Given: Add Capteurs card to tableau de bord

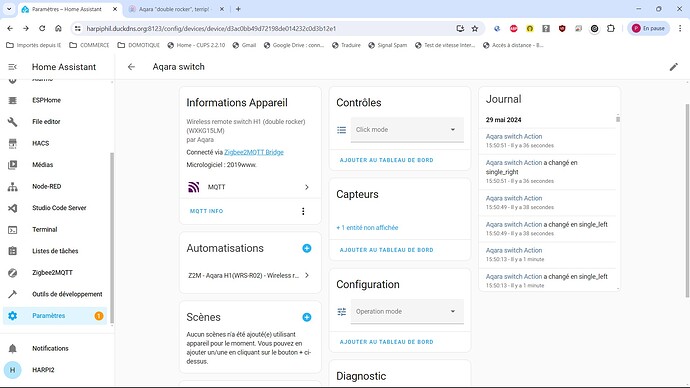Looking at the screenshot, I should (x=386, y=250).
